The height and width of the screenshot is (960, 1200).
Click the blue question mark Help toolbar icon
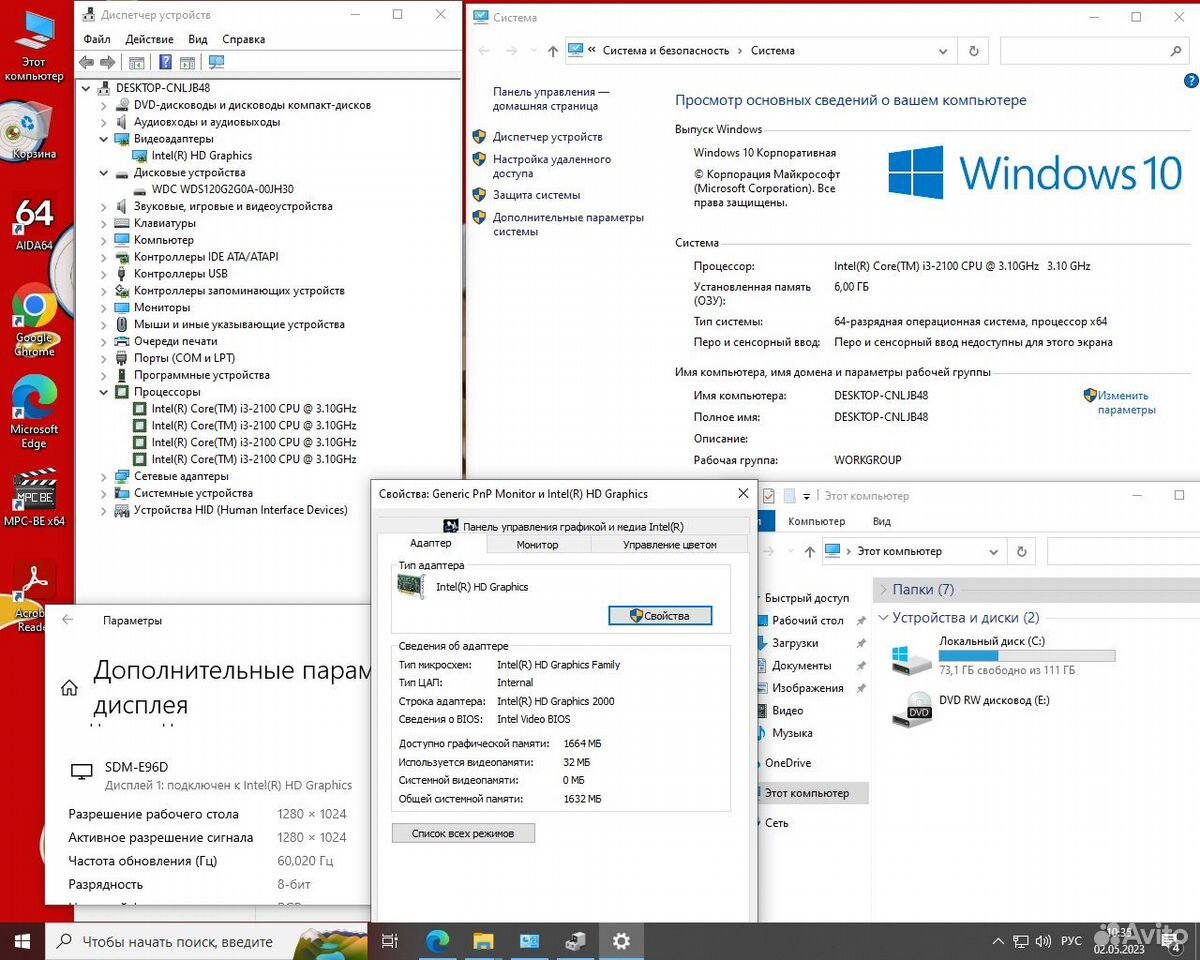(165, 62)
